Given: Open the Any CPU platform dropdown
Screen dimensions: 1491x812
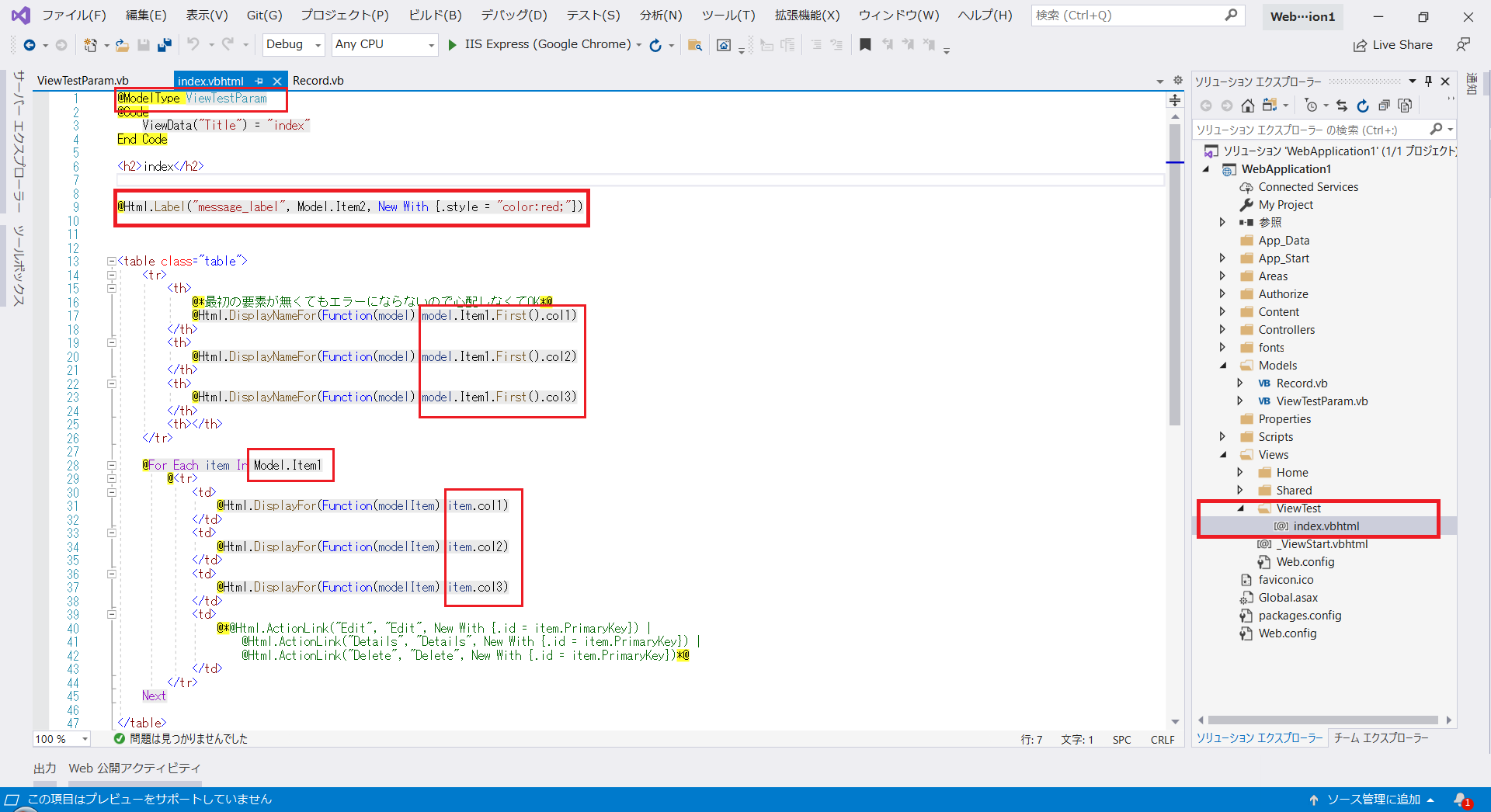Looking at the screenshot, I should point(432,44).
